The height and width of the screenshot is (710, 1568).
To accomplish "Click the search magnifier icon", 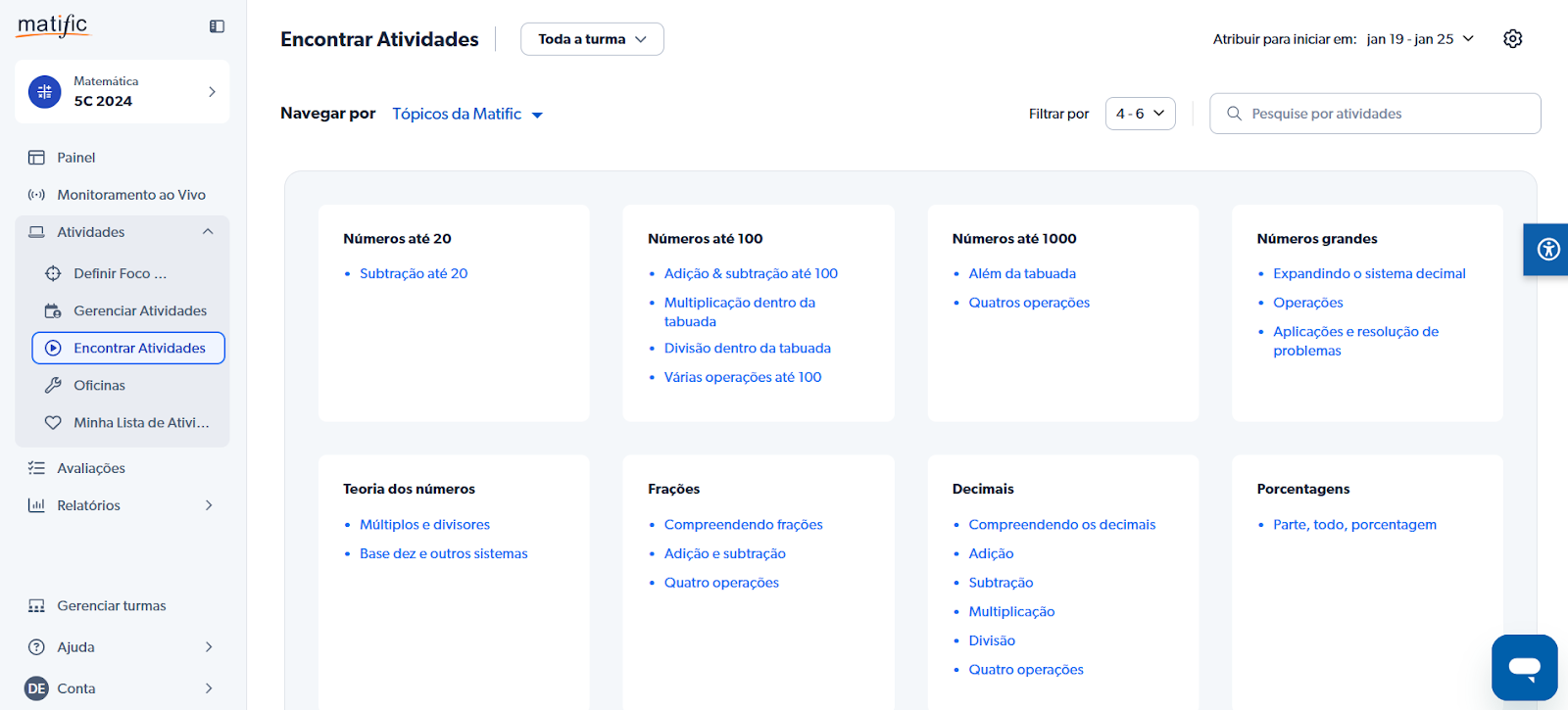I will (x=1234, y=114).
